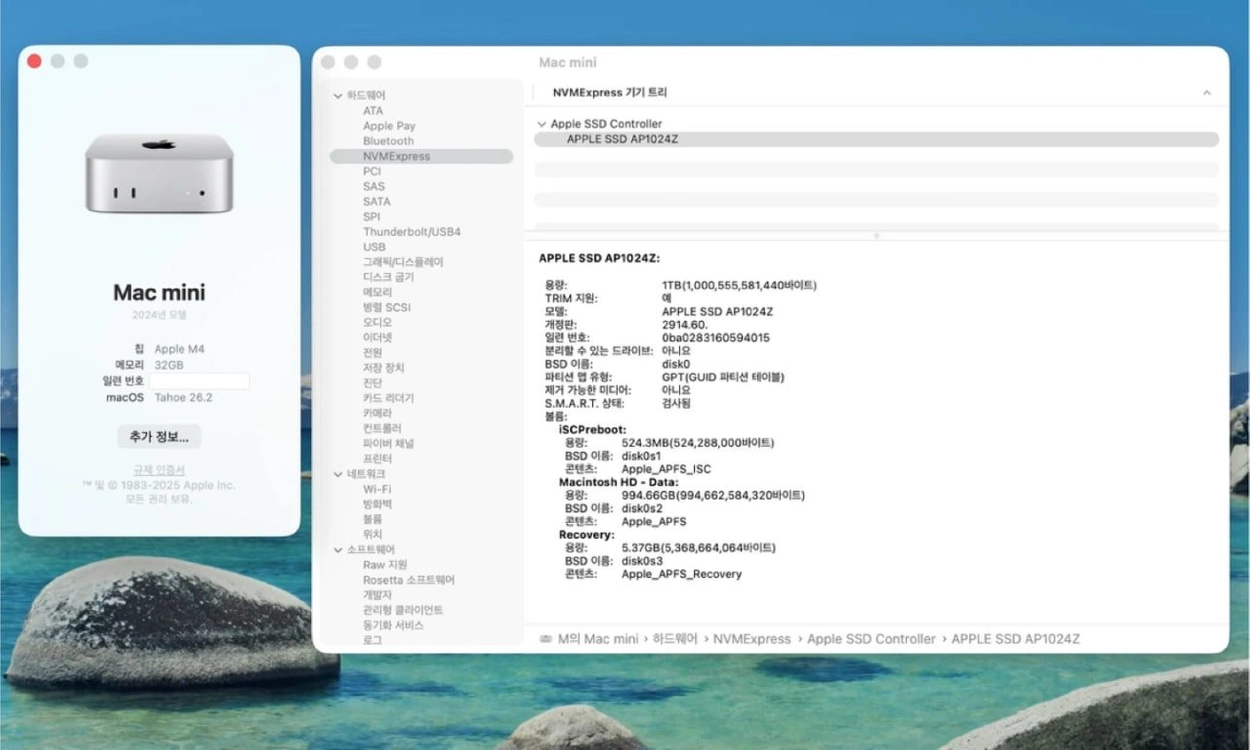Select 관리형 클라이언트 in sidebar
1250x750 pixels.
403,610
